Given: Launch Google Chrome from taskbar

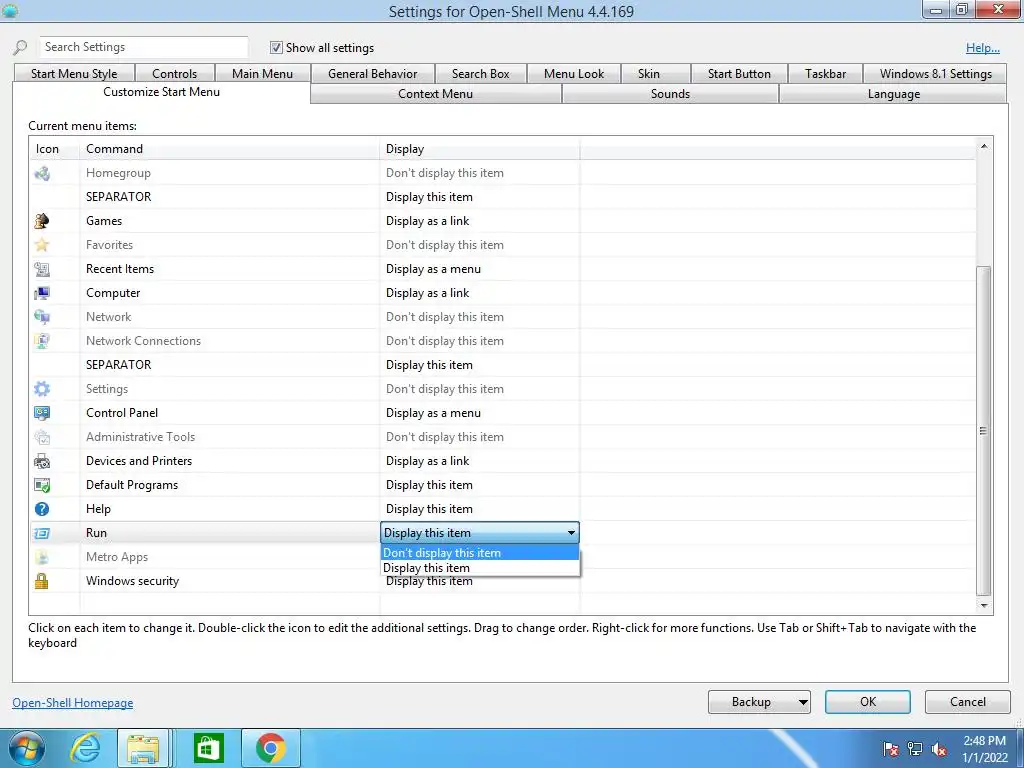Looking at the screenshot, I should [x=270, y=748].
